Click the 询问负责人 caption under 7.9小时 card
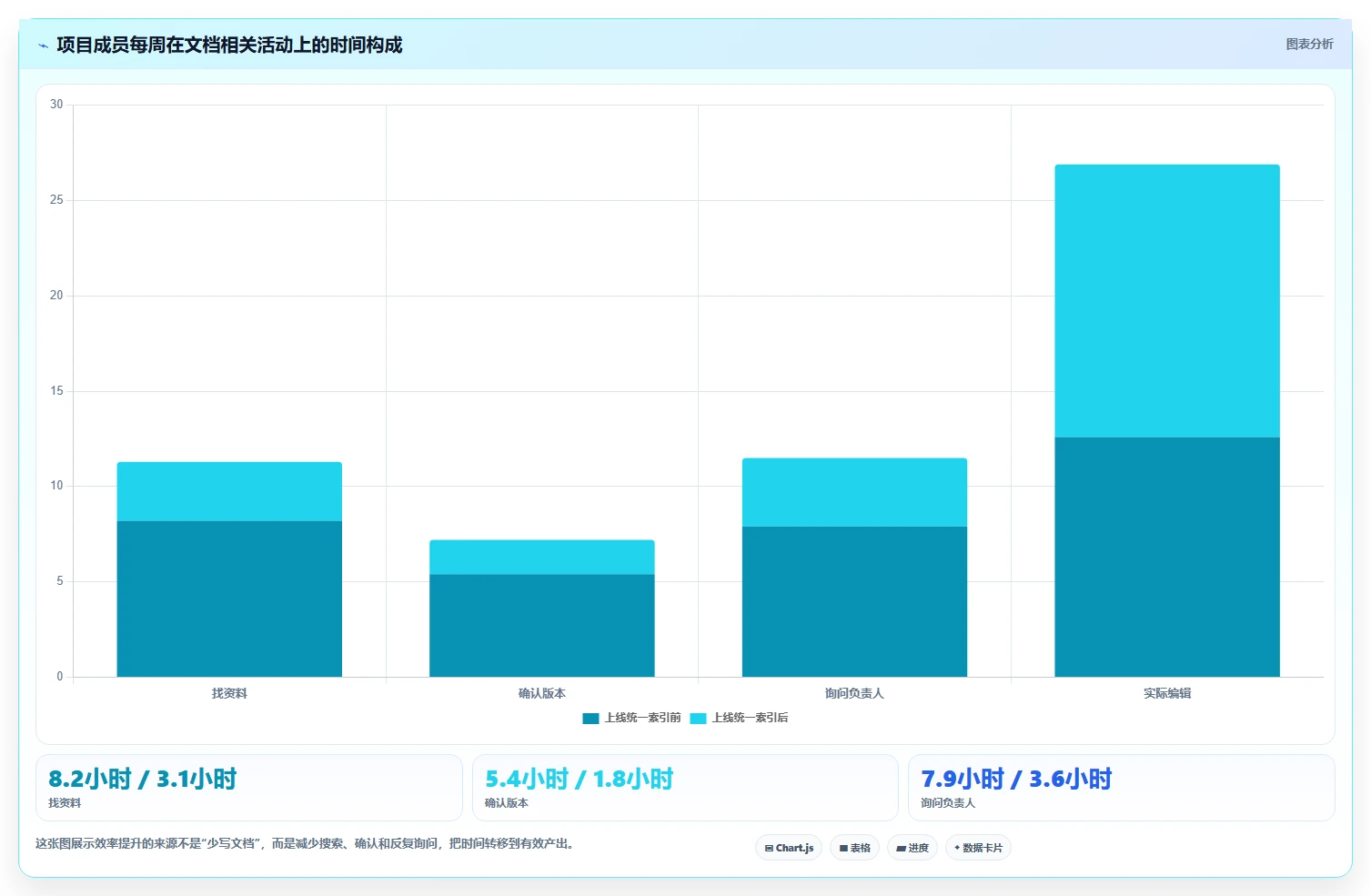This screenshot has width=1371, height=896. click(x=948, y=803)
